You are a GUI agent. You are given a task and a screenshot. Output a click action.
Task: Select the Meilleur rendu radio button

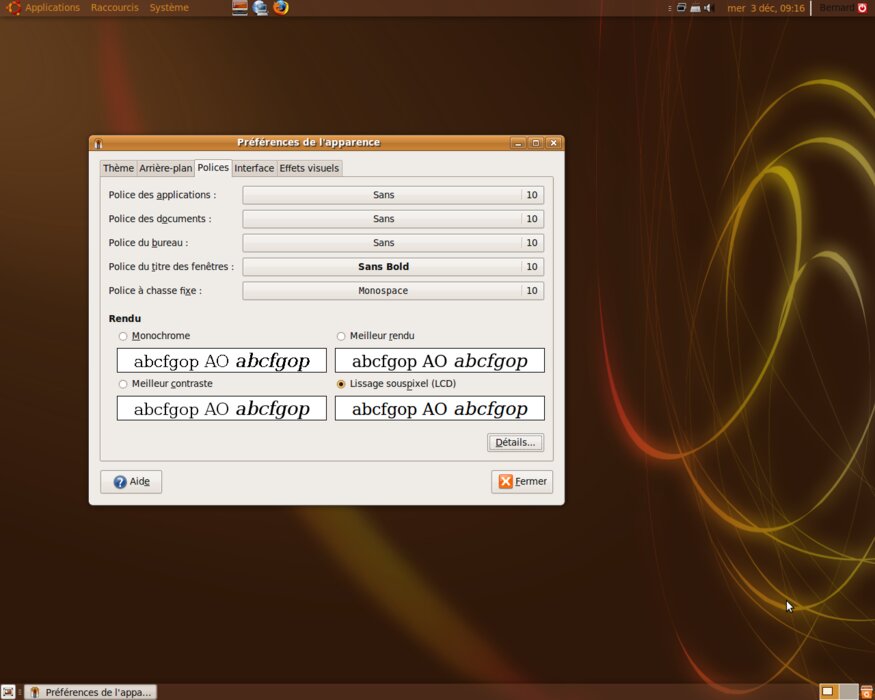(x=341, y=337)
